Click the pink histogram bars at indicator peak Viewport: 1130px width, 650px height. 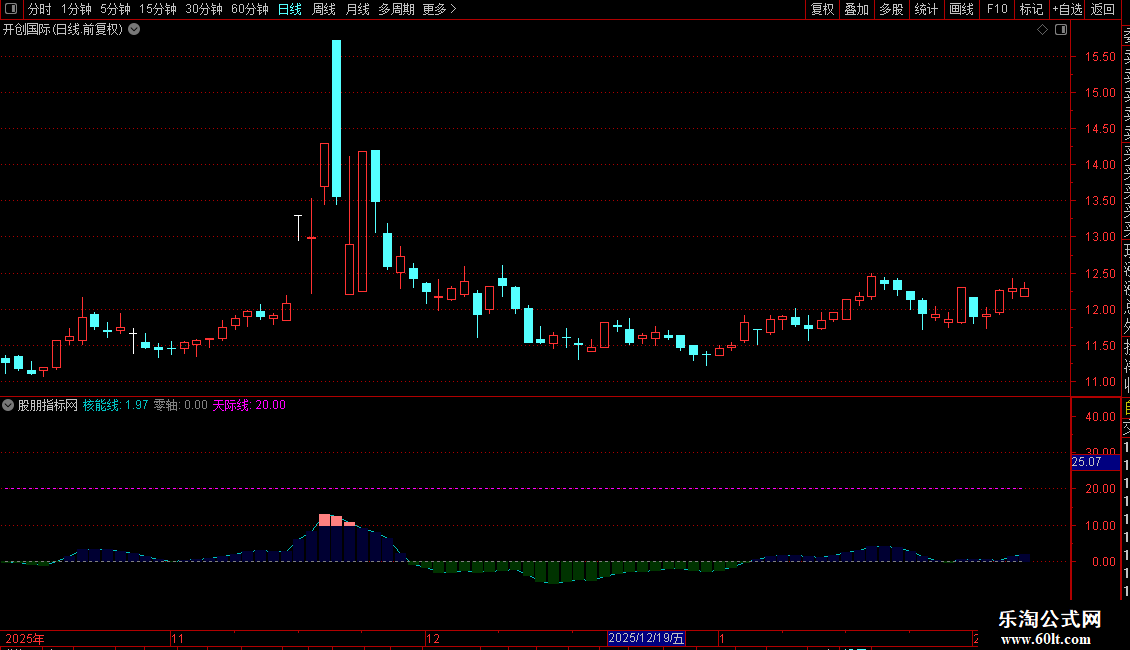(x=337, y=520)
